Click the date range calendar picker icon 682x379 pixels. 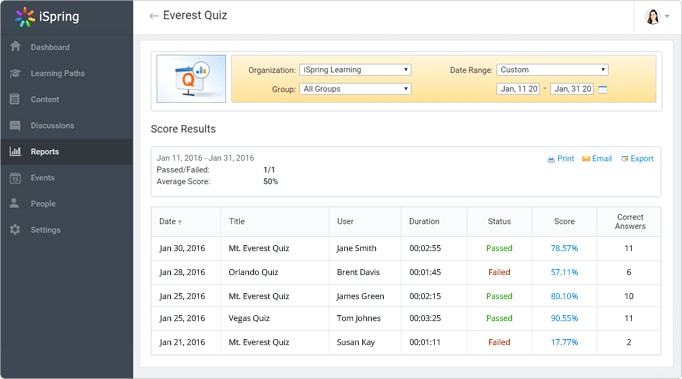[x=602, y=89]
